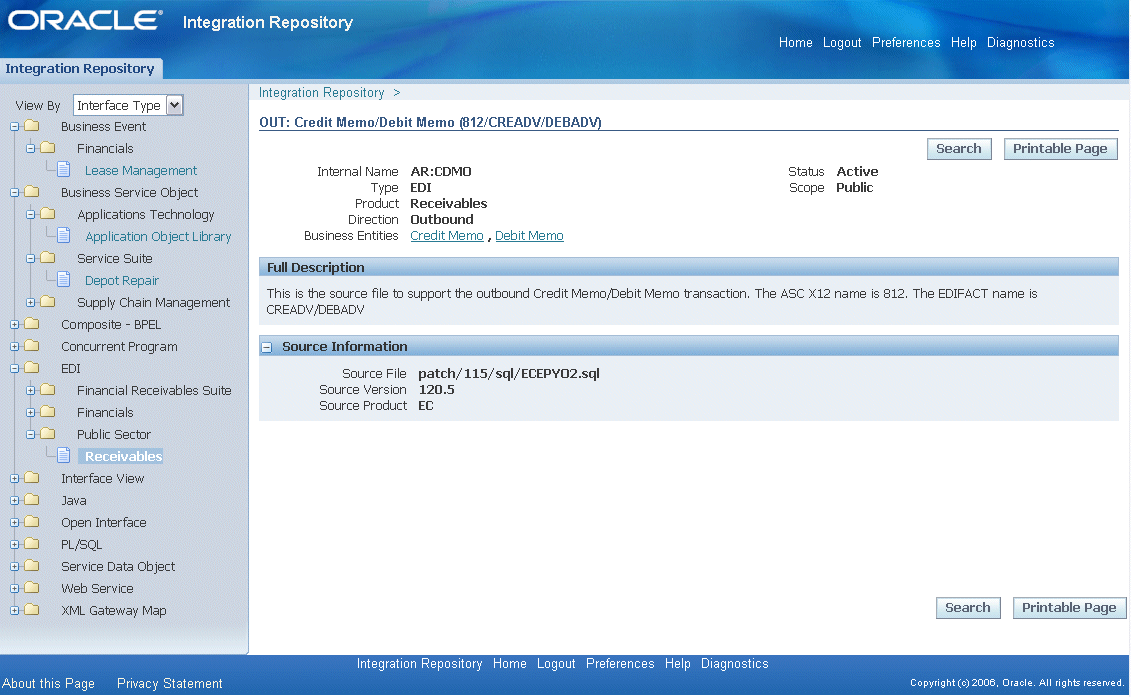Expand the Supply Chain Management node

click(30, 302)
